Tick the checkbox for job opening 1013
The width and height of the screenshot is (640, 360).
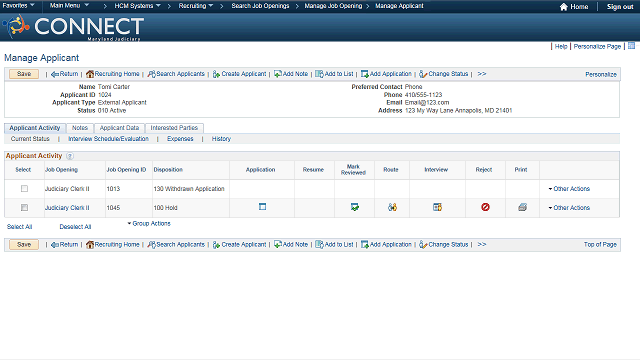coord(24,189)
